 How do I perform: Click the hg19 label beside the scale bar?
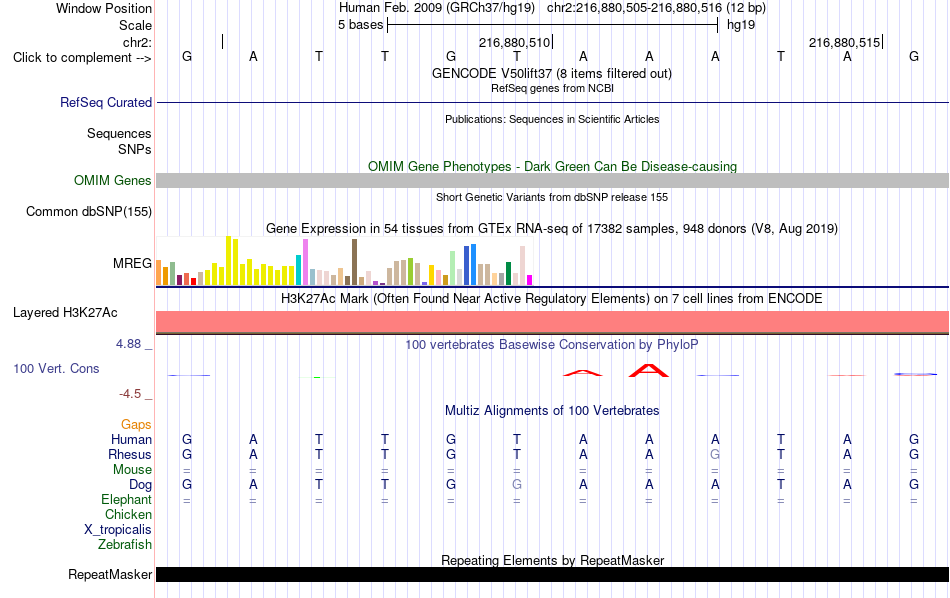click(x=741, y=25)
